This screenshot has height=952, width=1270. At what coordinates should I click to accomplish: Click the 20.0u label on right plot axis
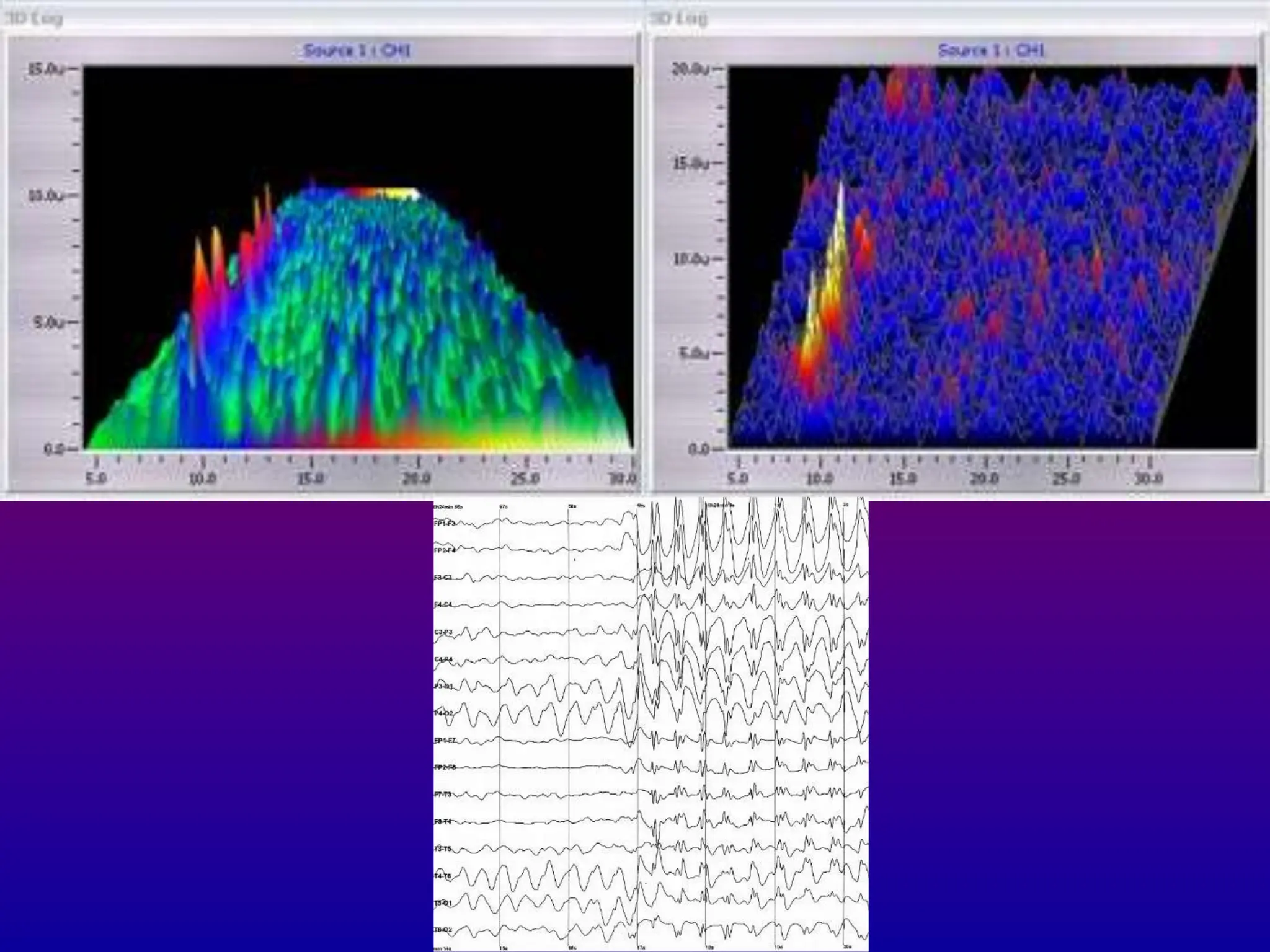(x=690, y=69)
